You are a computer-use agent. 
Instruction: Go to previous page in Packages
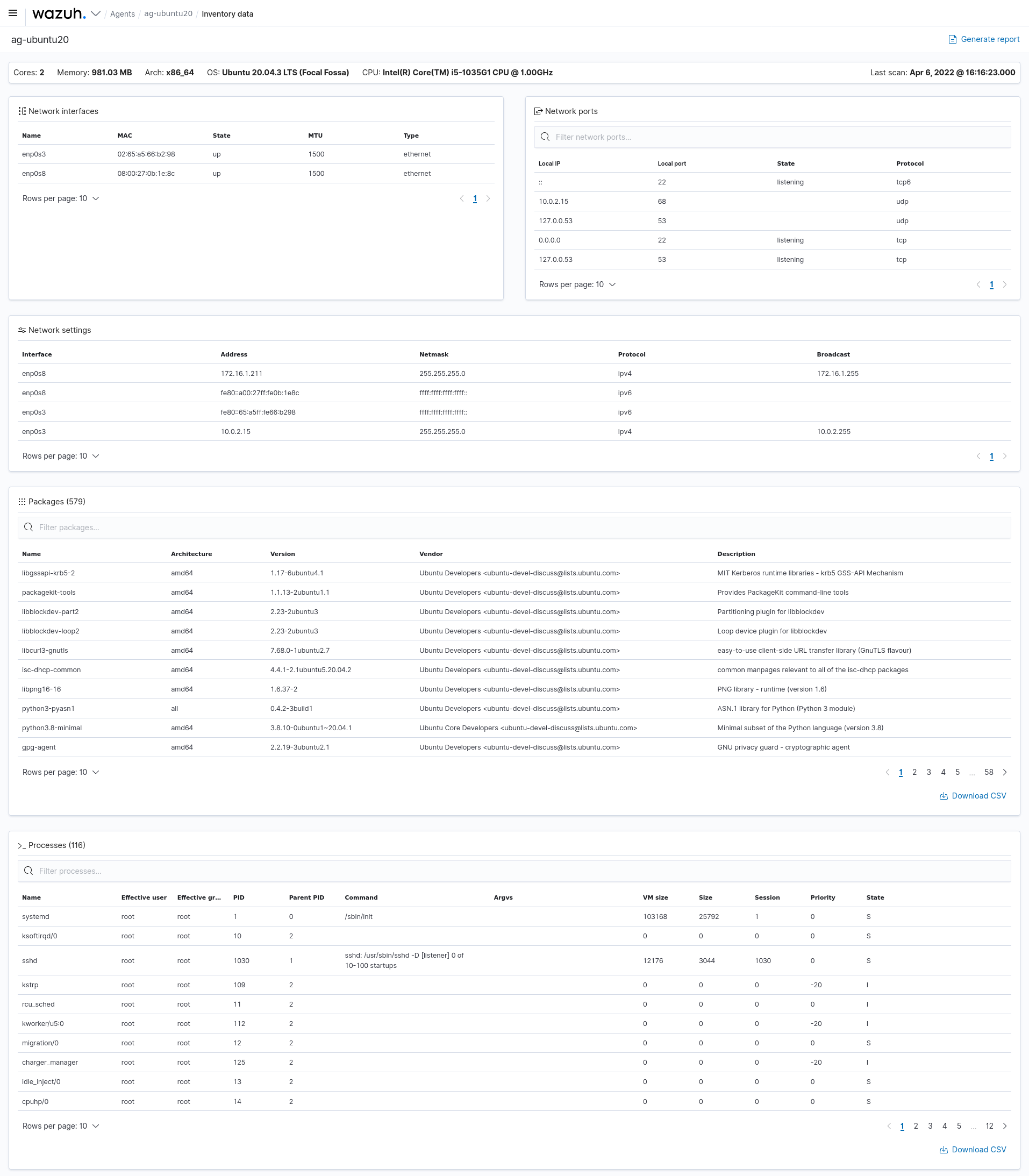(x=887, y=772)
